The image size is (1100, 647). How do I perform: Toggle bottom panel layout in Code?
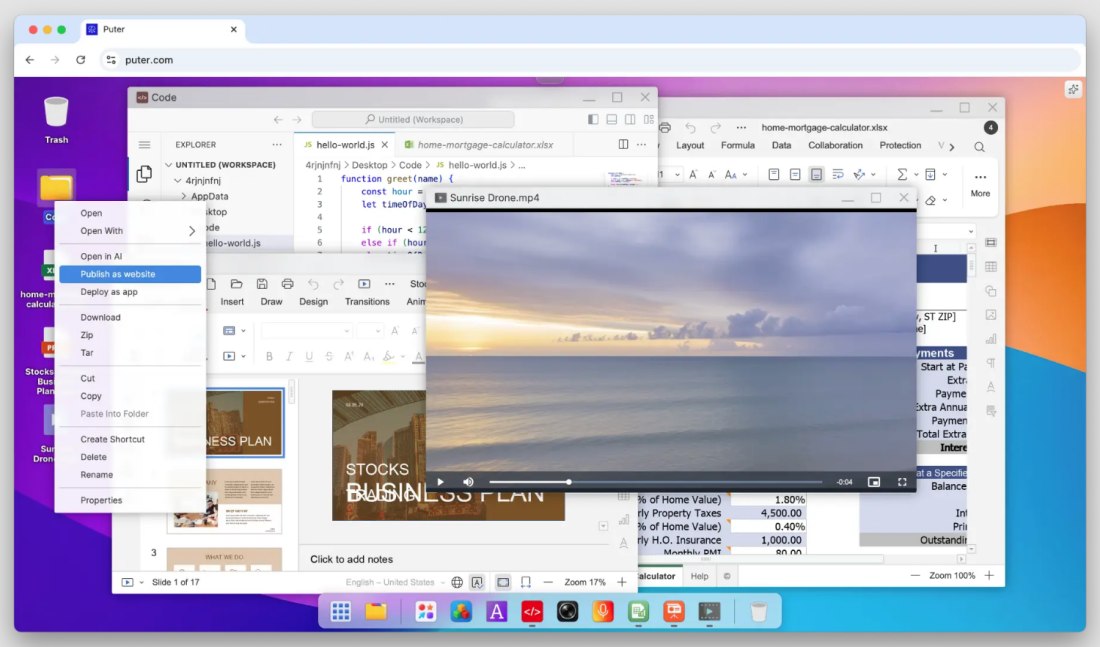[x=612, y=119]
